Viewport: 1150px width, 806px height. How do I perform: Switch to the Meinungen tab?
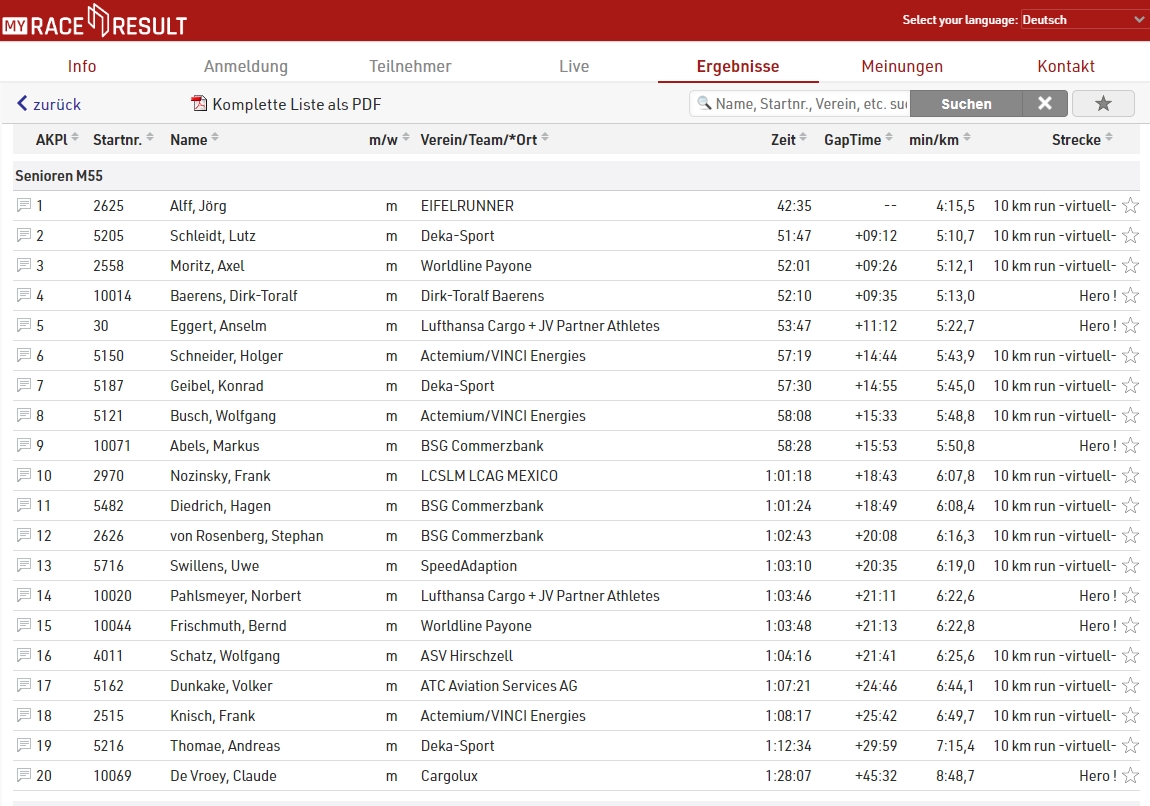(902, 66)
